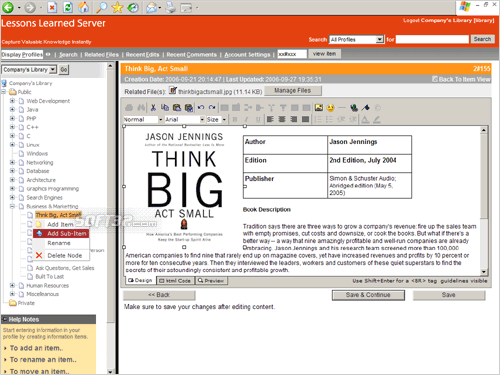Open the Account Settings link

247,54
